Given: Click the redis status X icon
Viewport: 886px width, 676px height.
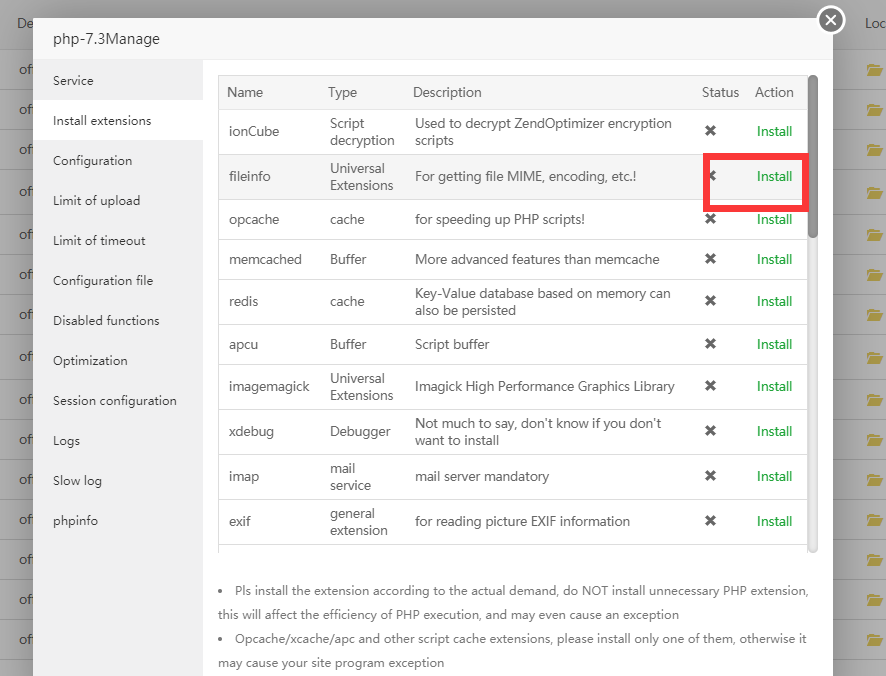Looking at the screenshot, I should tap(710, 301).
